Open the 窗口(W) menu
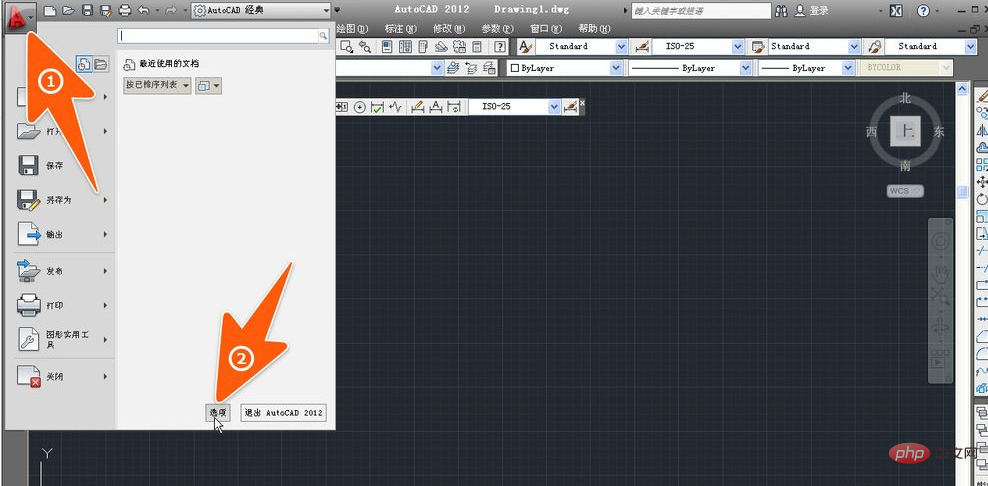988x486 pixels. (546, 29)
